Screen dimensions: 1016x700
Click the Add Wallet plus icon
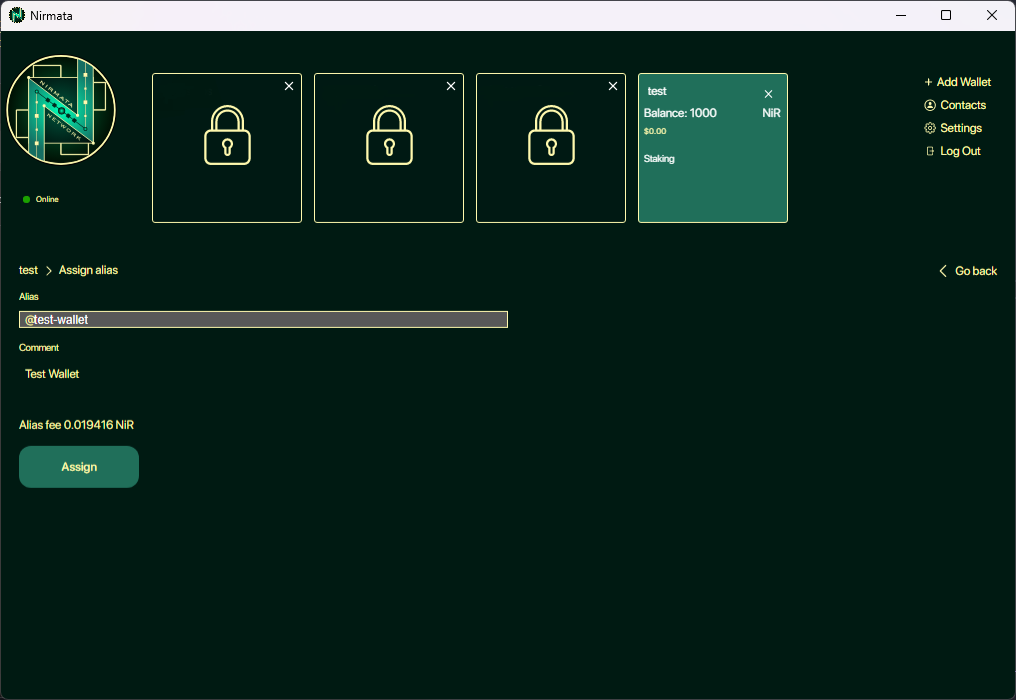tap(928, 81)
